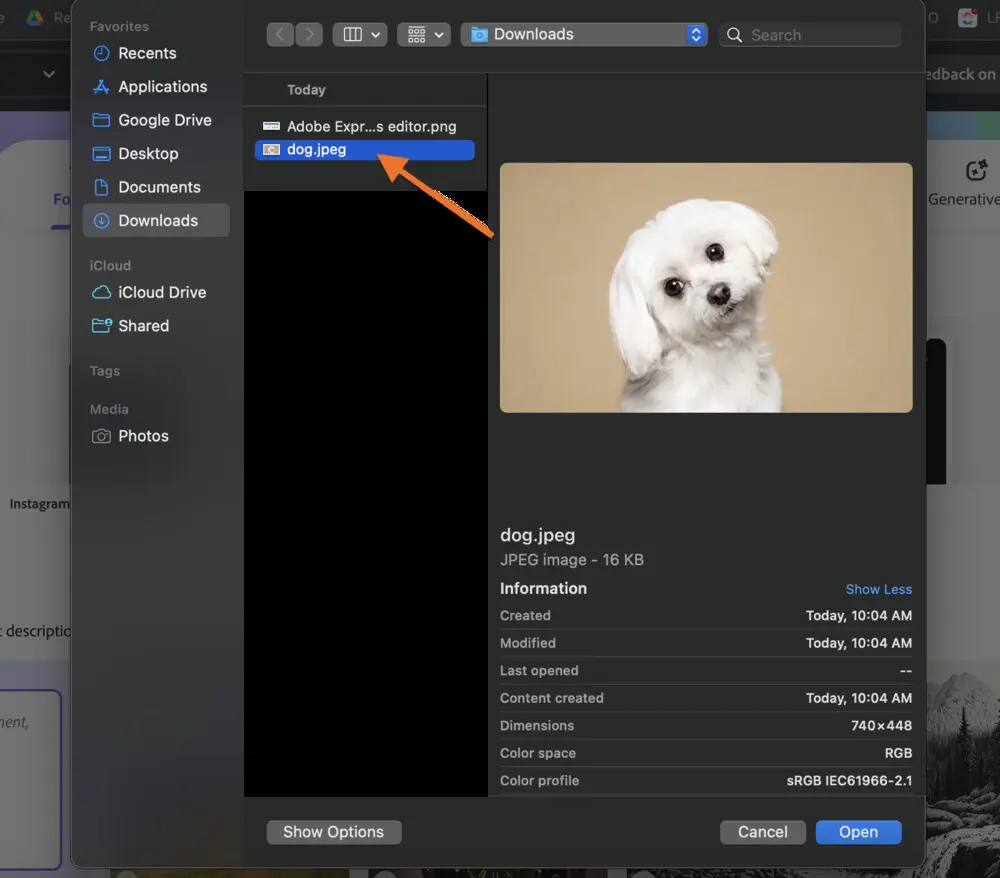Click the Downloads popup stepper arrows
Screen dimensions: 1000x878
[696, 34]
